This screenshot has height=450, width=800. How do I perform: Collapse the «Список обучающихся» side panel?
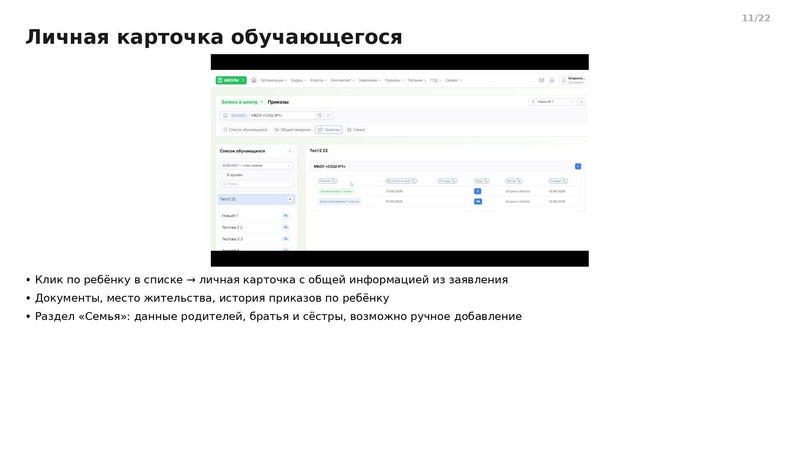pyautogui.click(x=290, y=151)
